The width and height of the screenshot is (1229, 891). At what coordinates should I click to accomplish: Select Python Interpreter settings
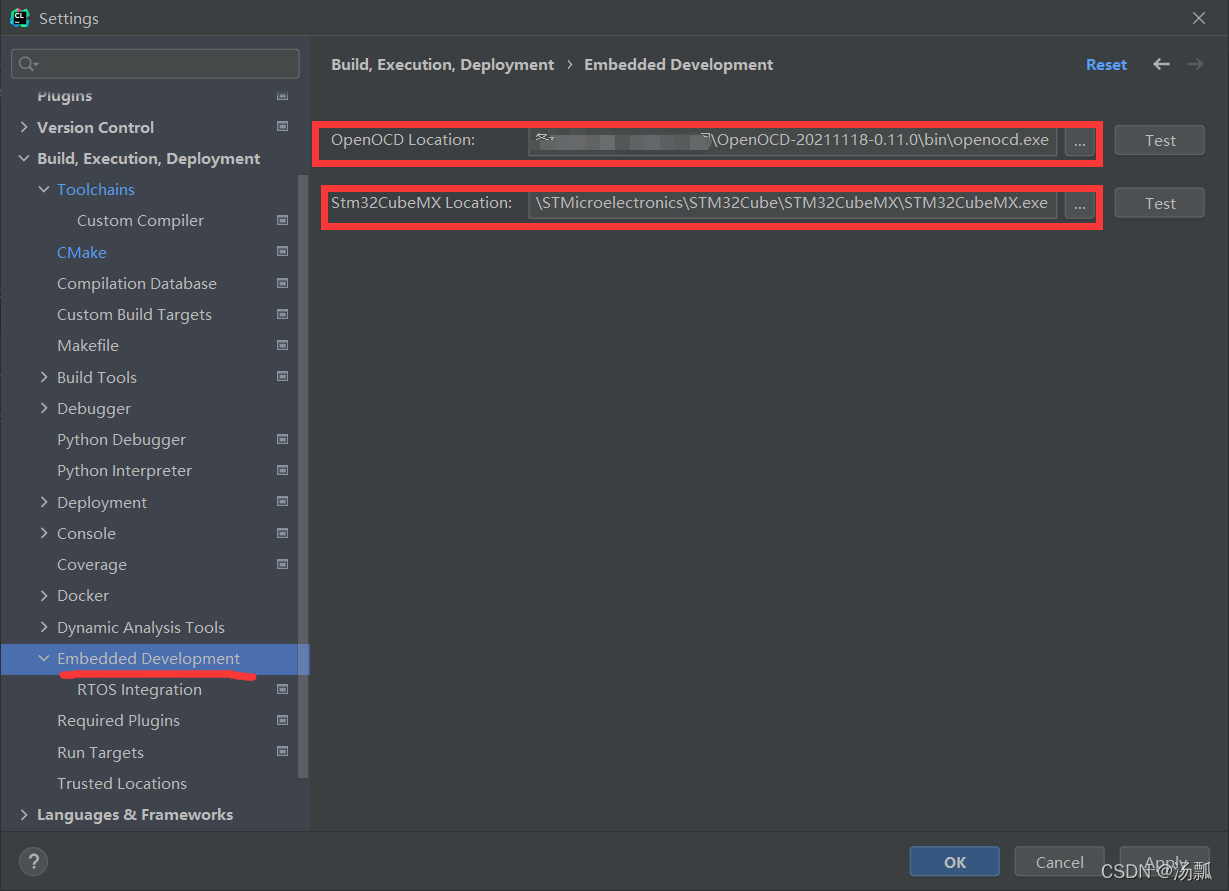(124, 470)
